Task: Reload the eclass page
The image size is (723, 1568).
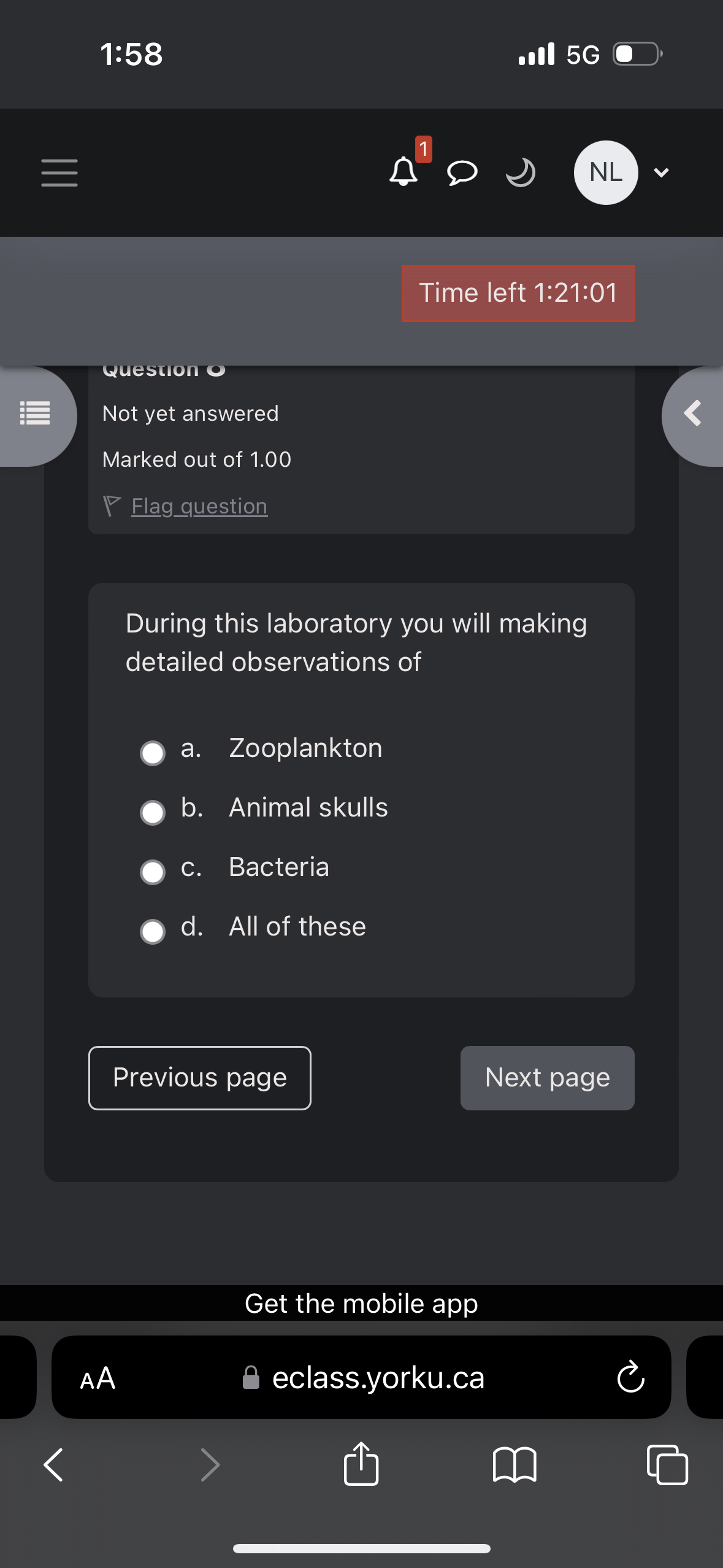Action: point(630,1378)
